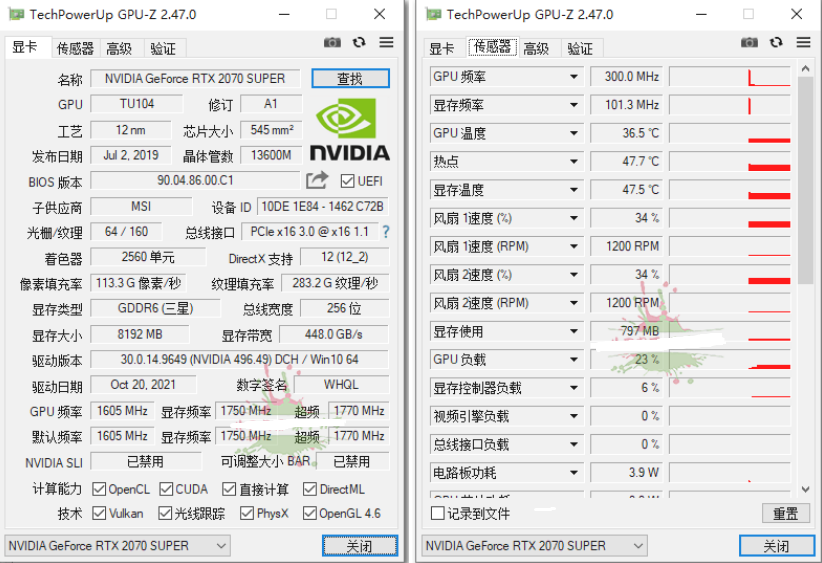
Task: Toggle the UEFI checkbox
Action: 348,181
